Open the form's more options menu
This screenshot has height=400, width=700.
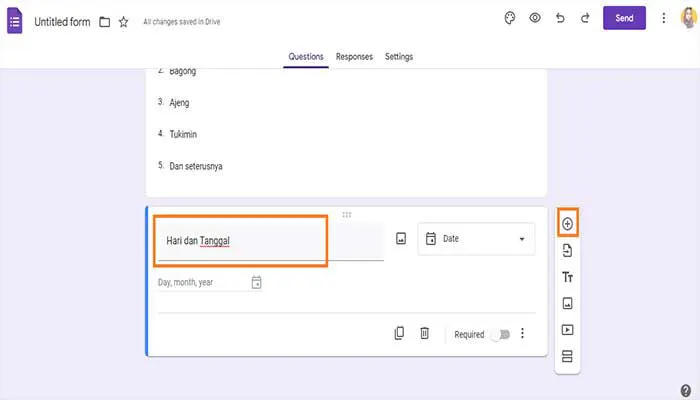click(663, 18)
